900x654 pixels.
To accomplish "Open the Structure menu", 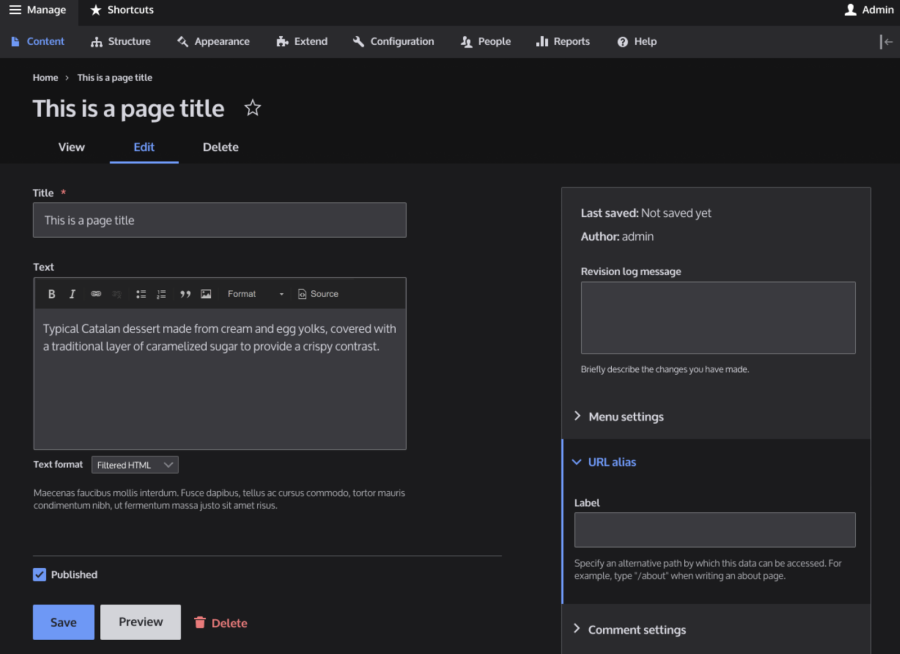I will [x=121, y=41].
